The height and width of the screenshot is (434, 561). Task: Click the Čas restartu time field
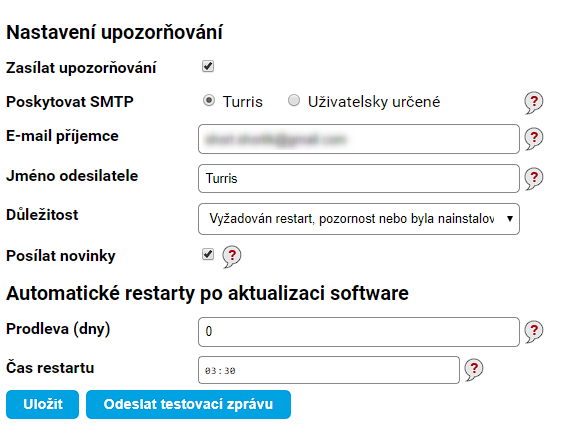point(329,370)
